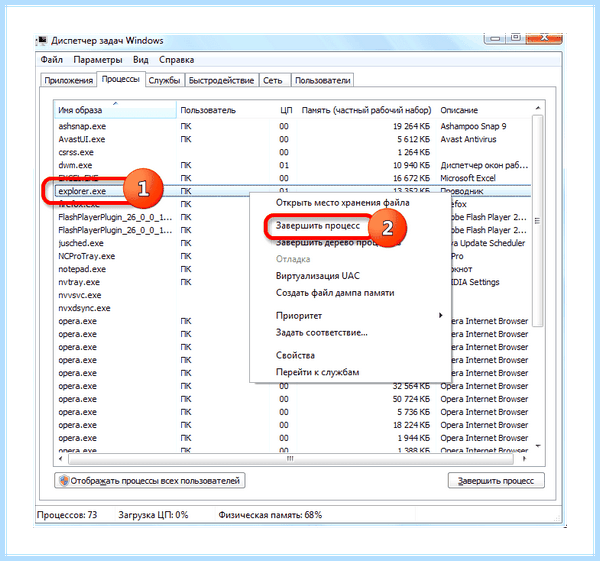Click the Ashampoo Snap 9 description

(473, 126)
